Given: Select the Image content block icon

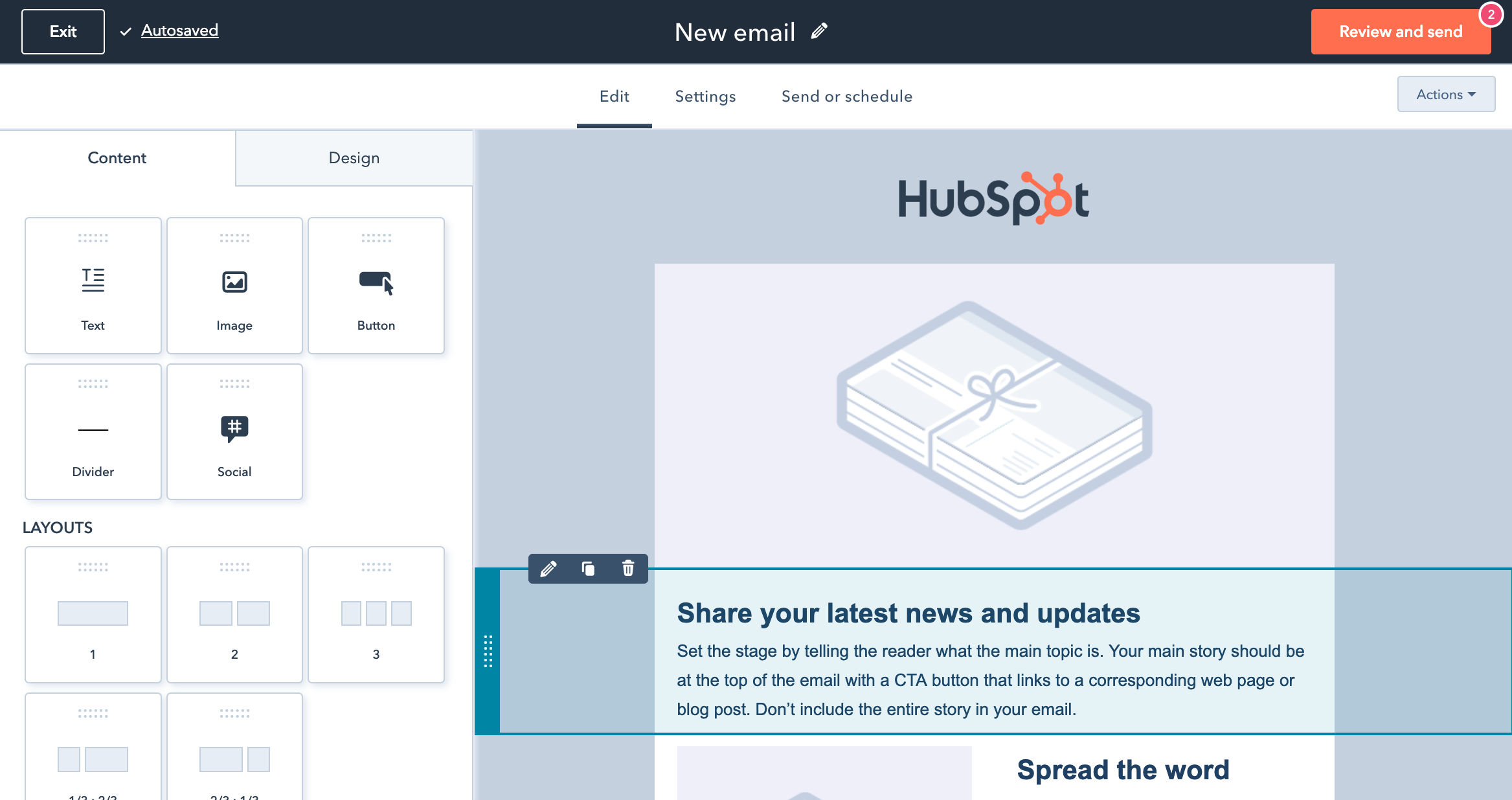Looking at the screenshot, I should [234, 282].
